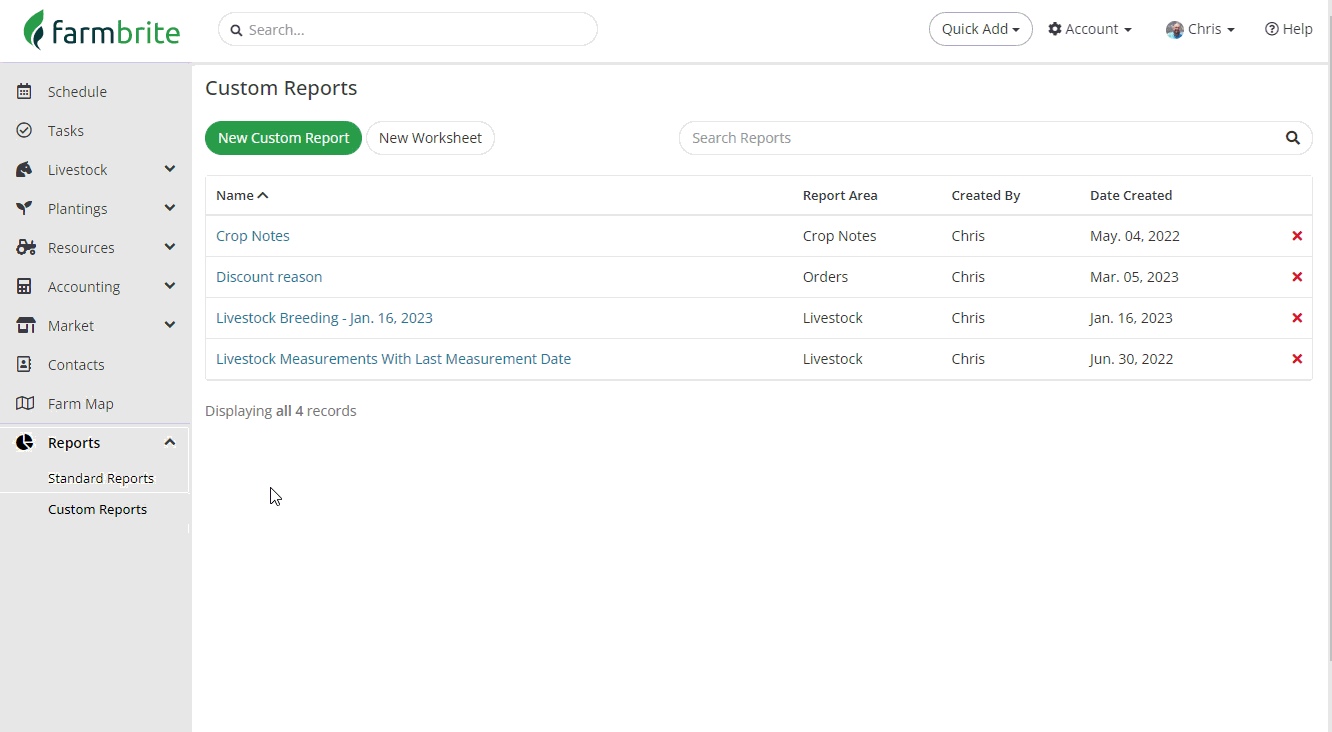Image resolution: width=1332 pixels, height=732 pixels.
Task: Click the Accounting calculator icon
Action: [25, 287]
